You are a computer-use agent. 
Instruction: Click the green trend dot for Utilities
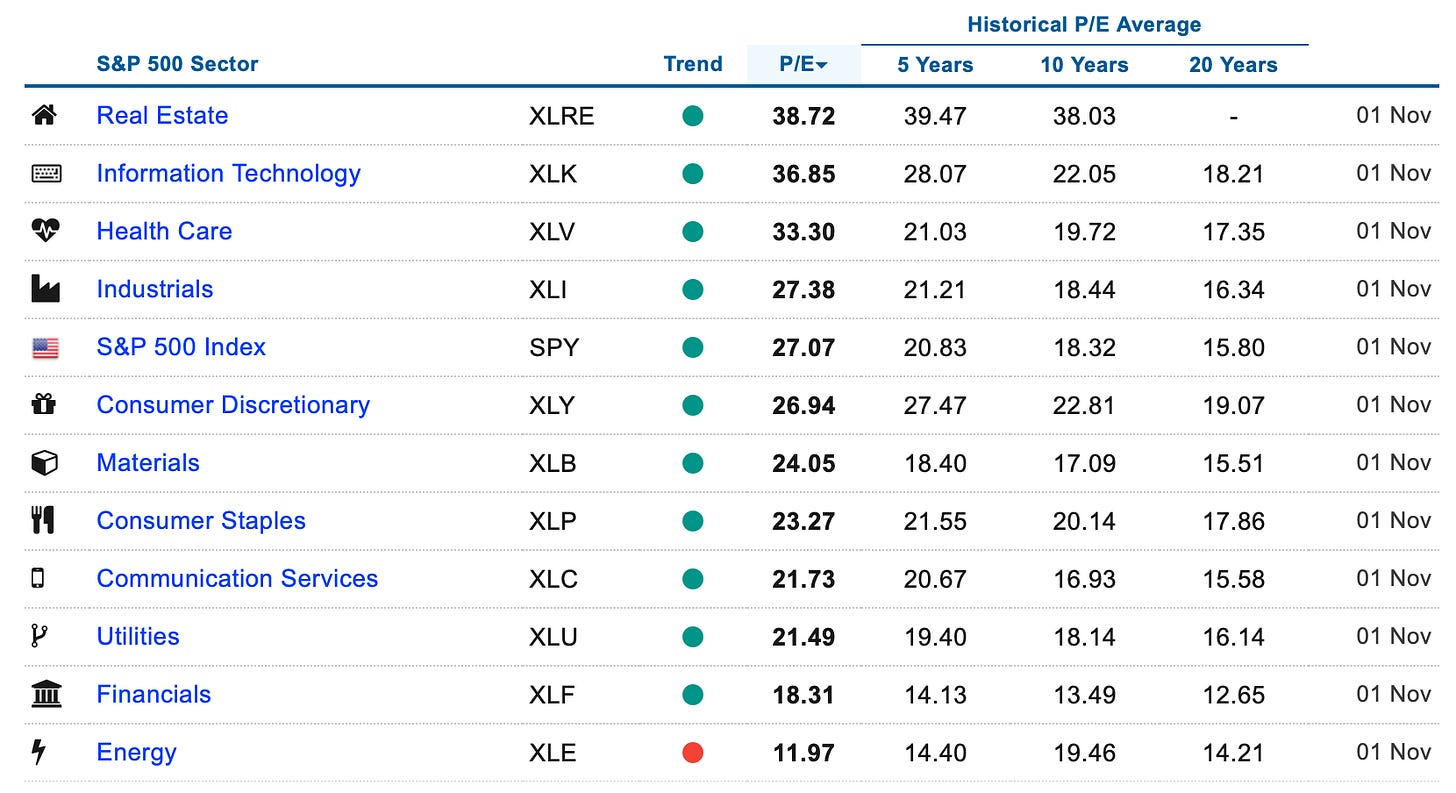[693, 637]
